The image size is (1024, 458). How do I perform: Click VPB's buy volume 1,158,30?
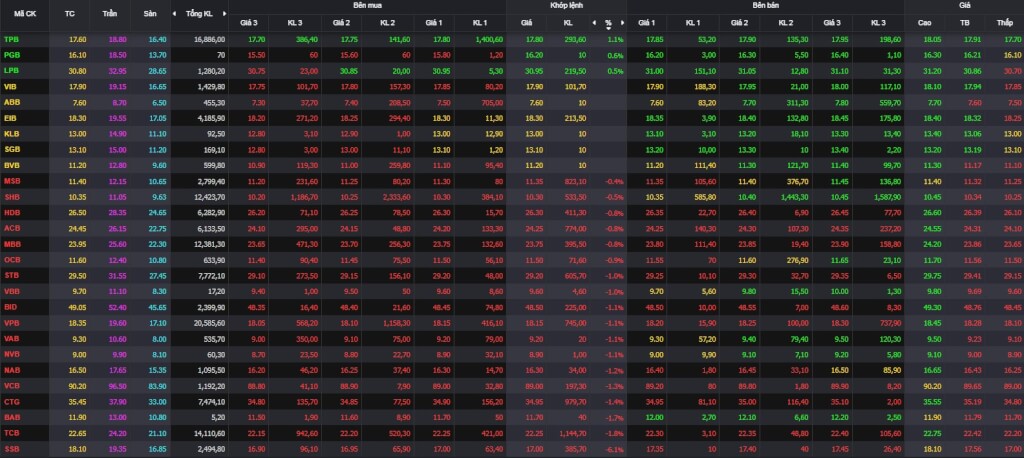[x=396, y=323]
